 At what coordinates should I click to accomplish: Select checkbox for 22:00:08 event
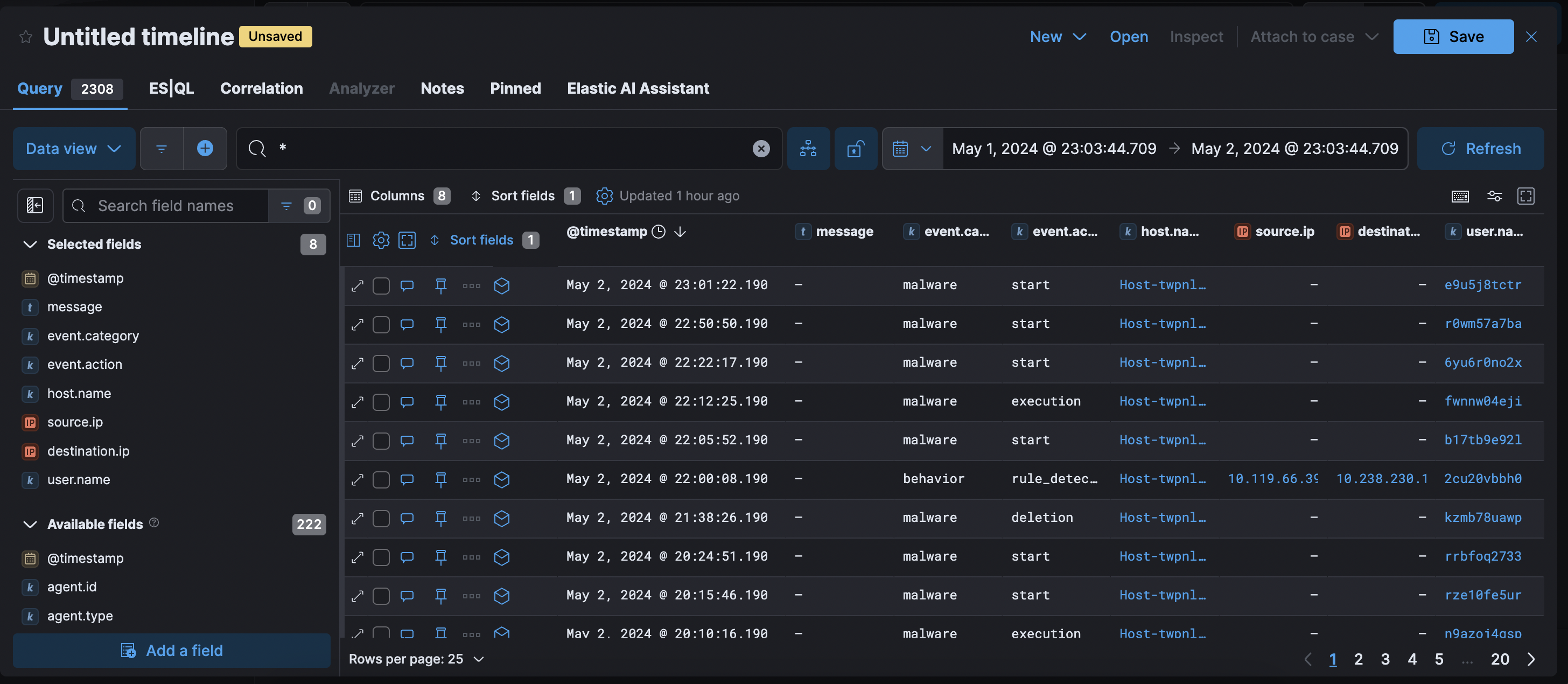pyautogui.click(x=381, y=479)
